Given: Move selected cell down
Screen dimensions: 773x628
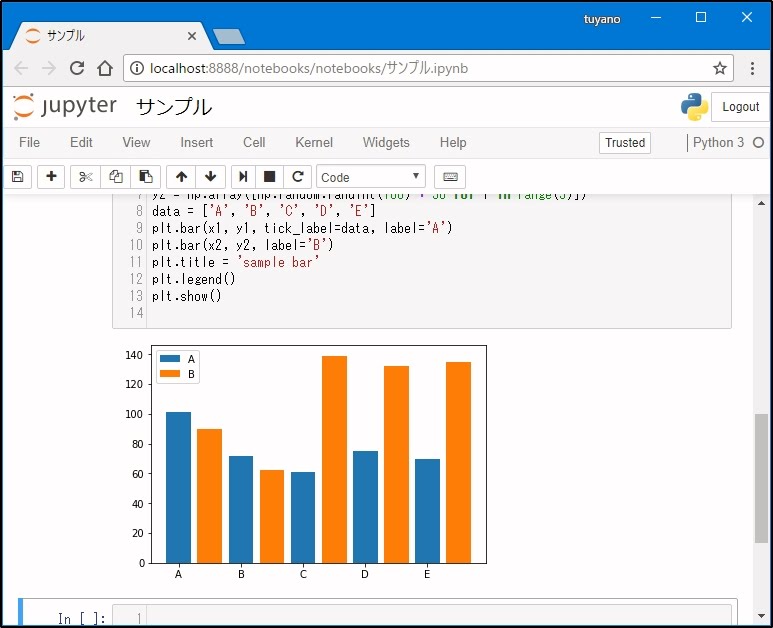Looking at the screenshot, I should (x=210, y=177).
